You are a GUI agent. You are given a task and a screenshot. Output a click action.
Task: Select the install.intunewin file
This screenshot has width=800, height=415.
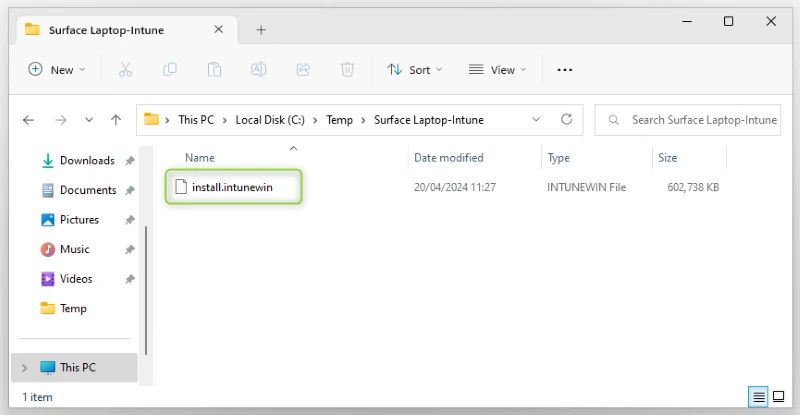point(234,187)
